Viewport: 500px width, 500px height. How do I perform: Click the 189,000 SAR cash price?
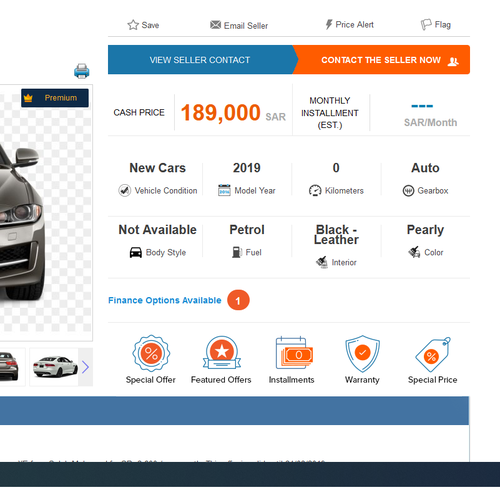click(233, 113)
